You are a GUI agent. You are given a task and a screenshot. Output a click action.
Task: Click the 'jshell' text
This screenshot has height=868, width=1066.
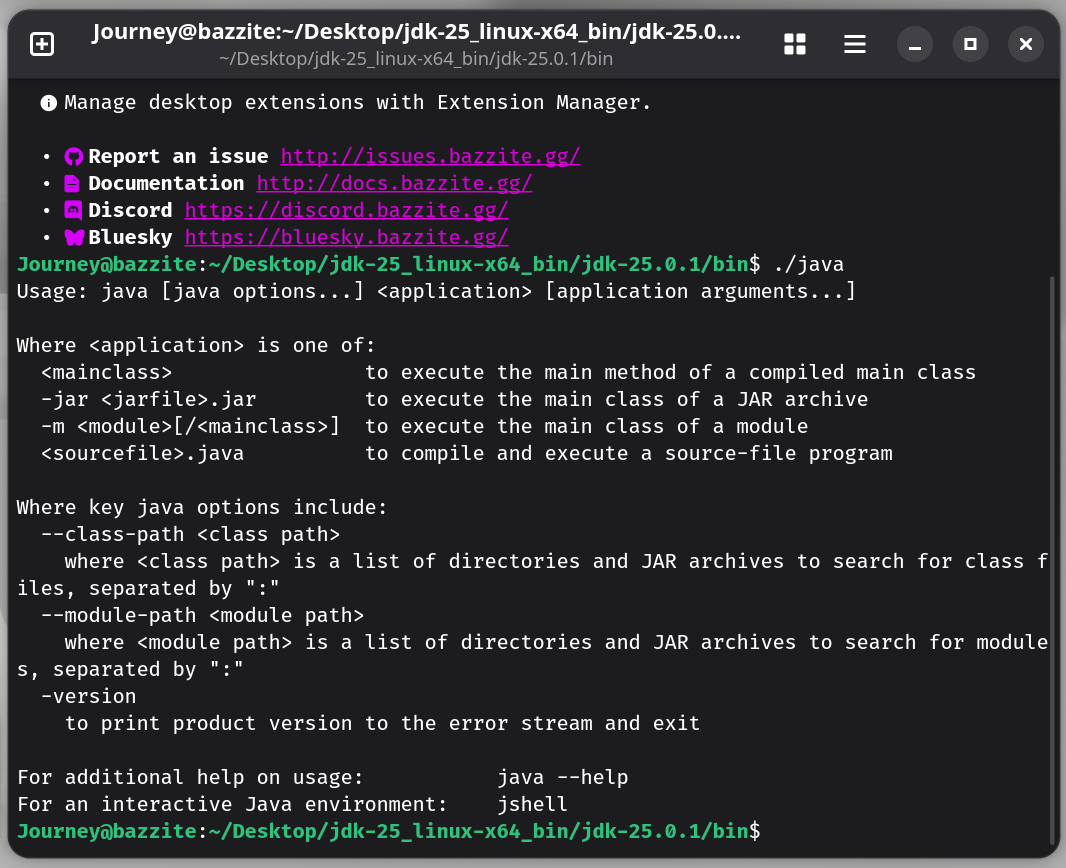tap(532, 805)
